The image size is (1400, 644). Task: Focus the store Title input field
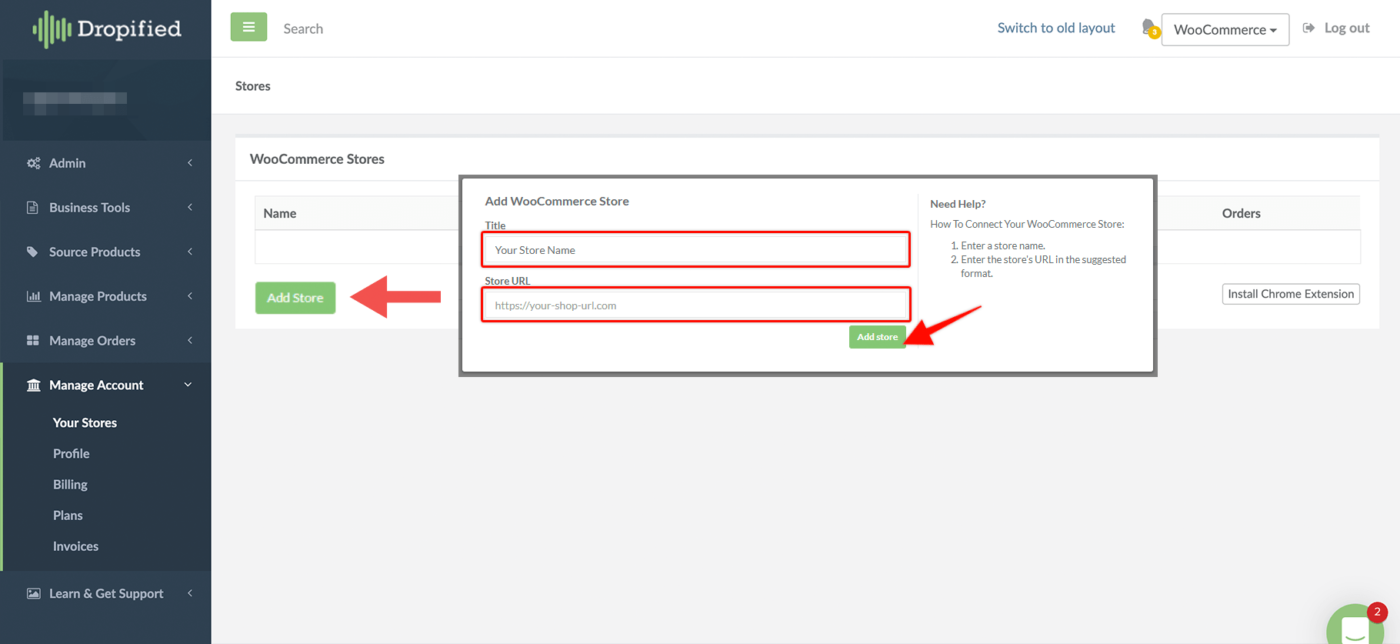pyautogui.click(x=696, y=250)
